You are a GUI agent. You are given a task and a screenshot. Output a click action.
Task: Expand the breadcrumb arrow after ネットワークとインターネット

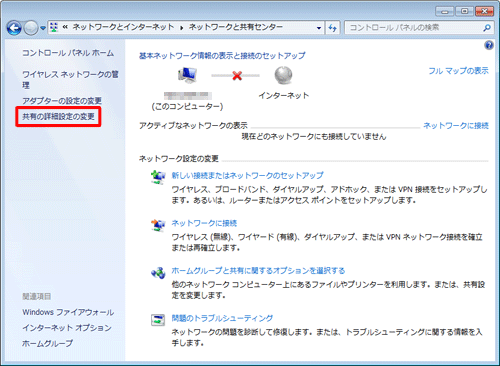click(x=182, y=28)
